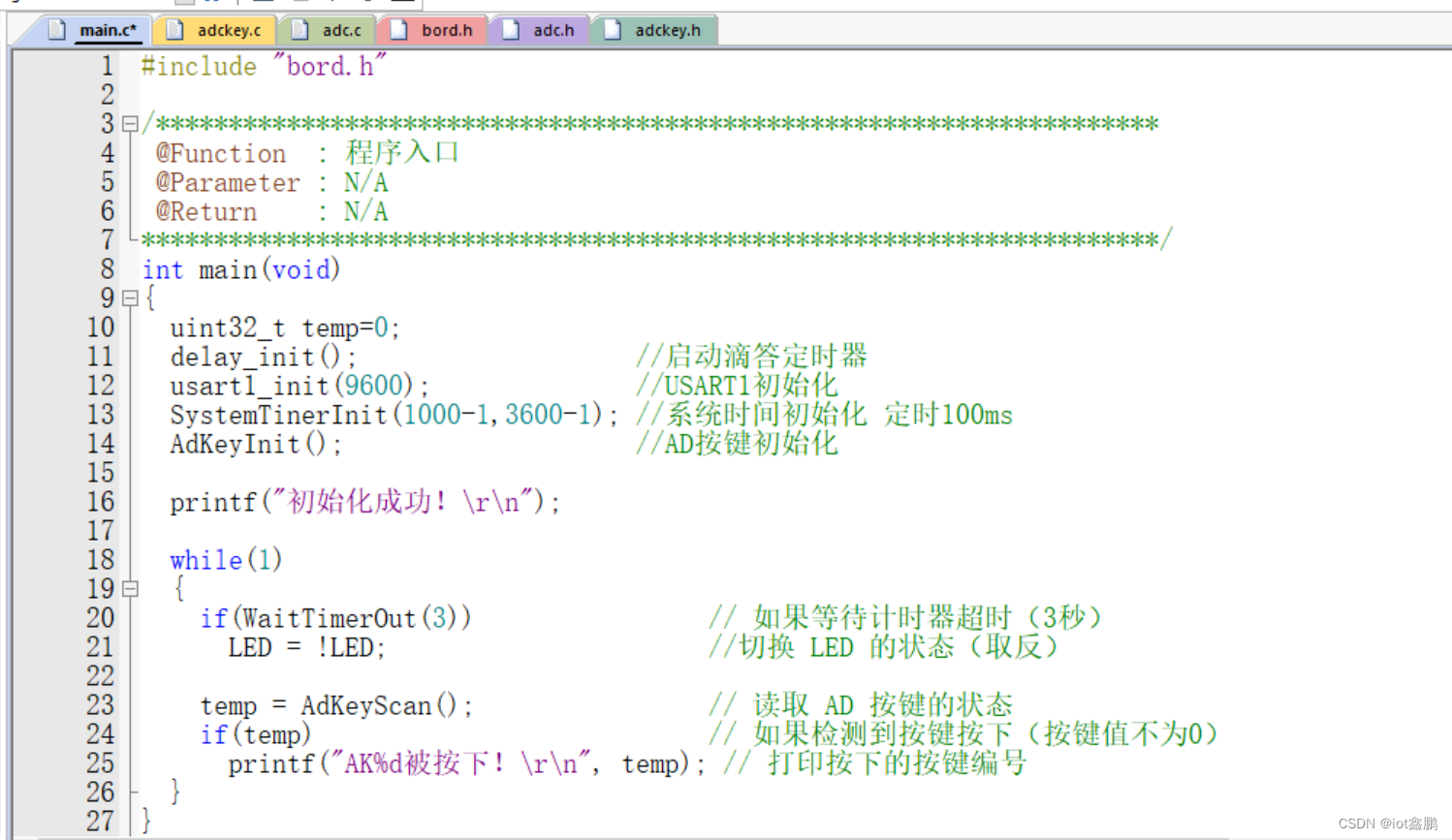The width and height of the screenshot is (1452, 840).
Task: Click the "LED = !LED;" statement
Action: coord(306,647)
